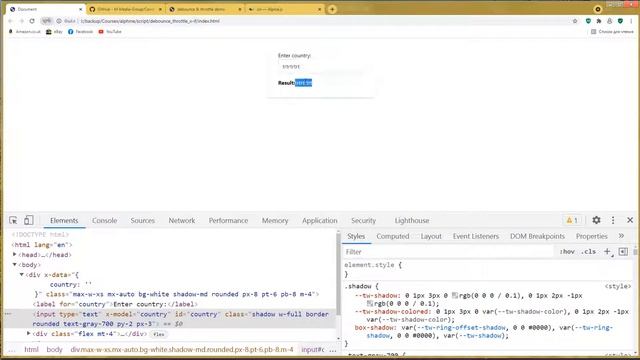
Task: Open a new browser tab
Action: coord(332,9)
